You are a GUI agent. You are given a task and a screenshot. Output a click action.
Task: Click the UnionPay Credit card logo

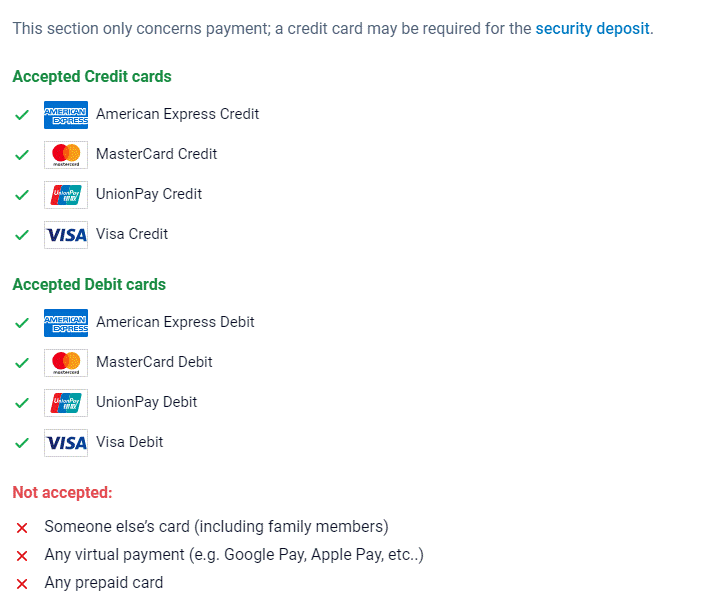pos(66,195)
